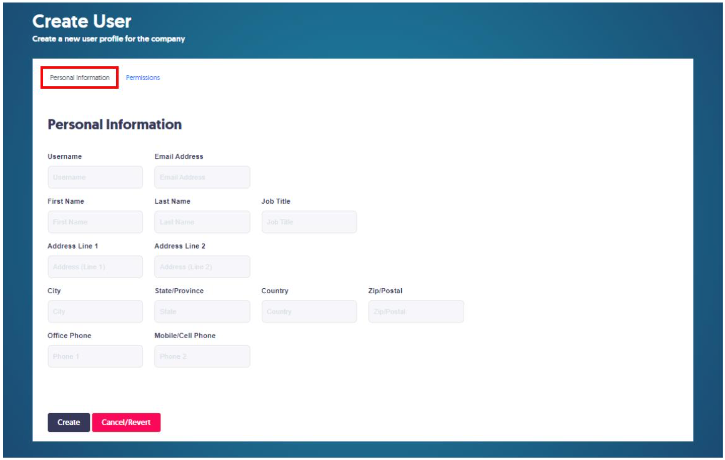Click the City label text
The height and width of the screenshot is (460, 725).
click(x=54, y=291)
